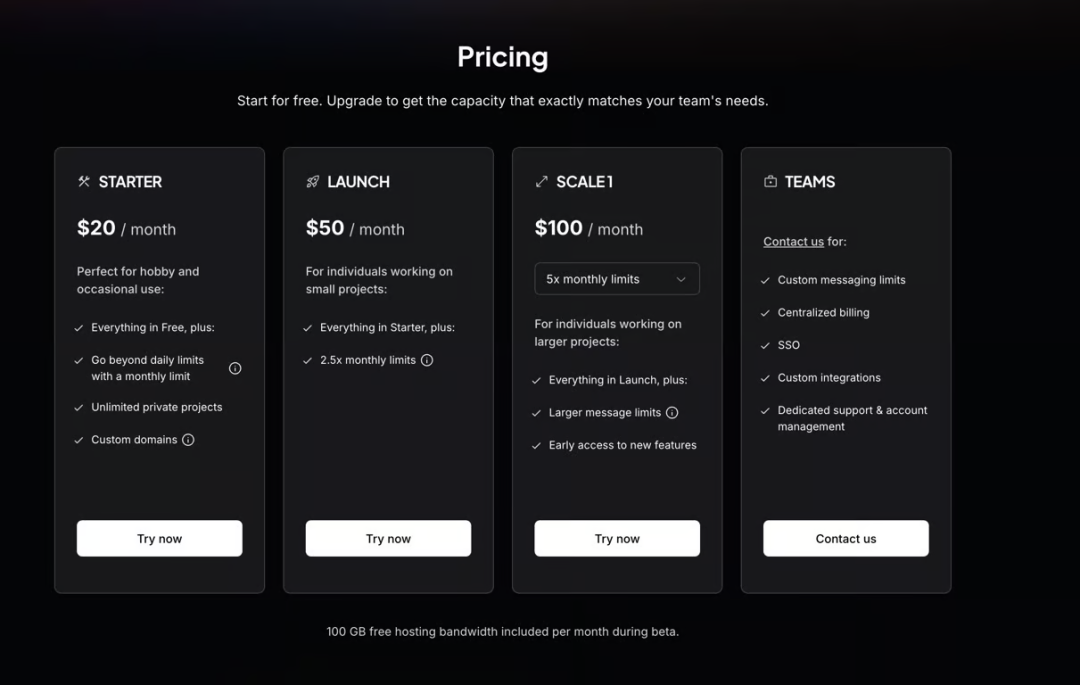
Task: Try the Scale1 plan now
Action: [x=617, y=538]
